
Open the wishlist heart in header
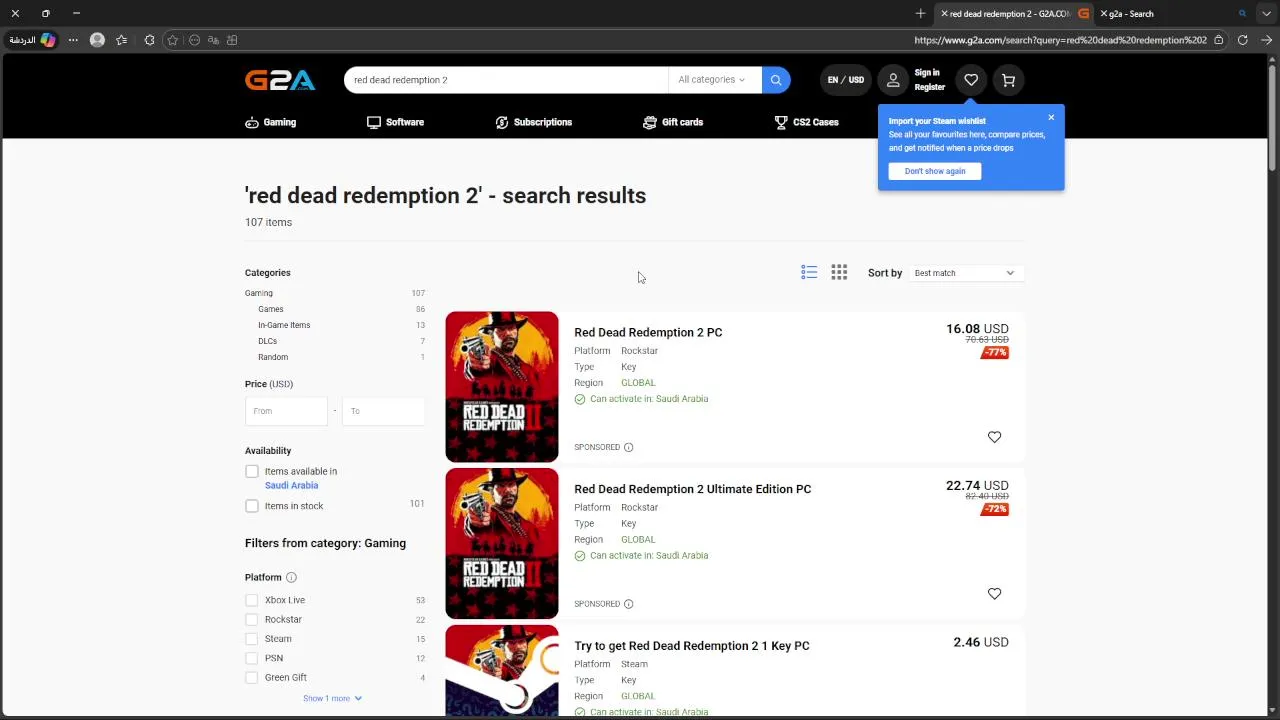(x=971, y=80)
